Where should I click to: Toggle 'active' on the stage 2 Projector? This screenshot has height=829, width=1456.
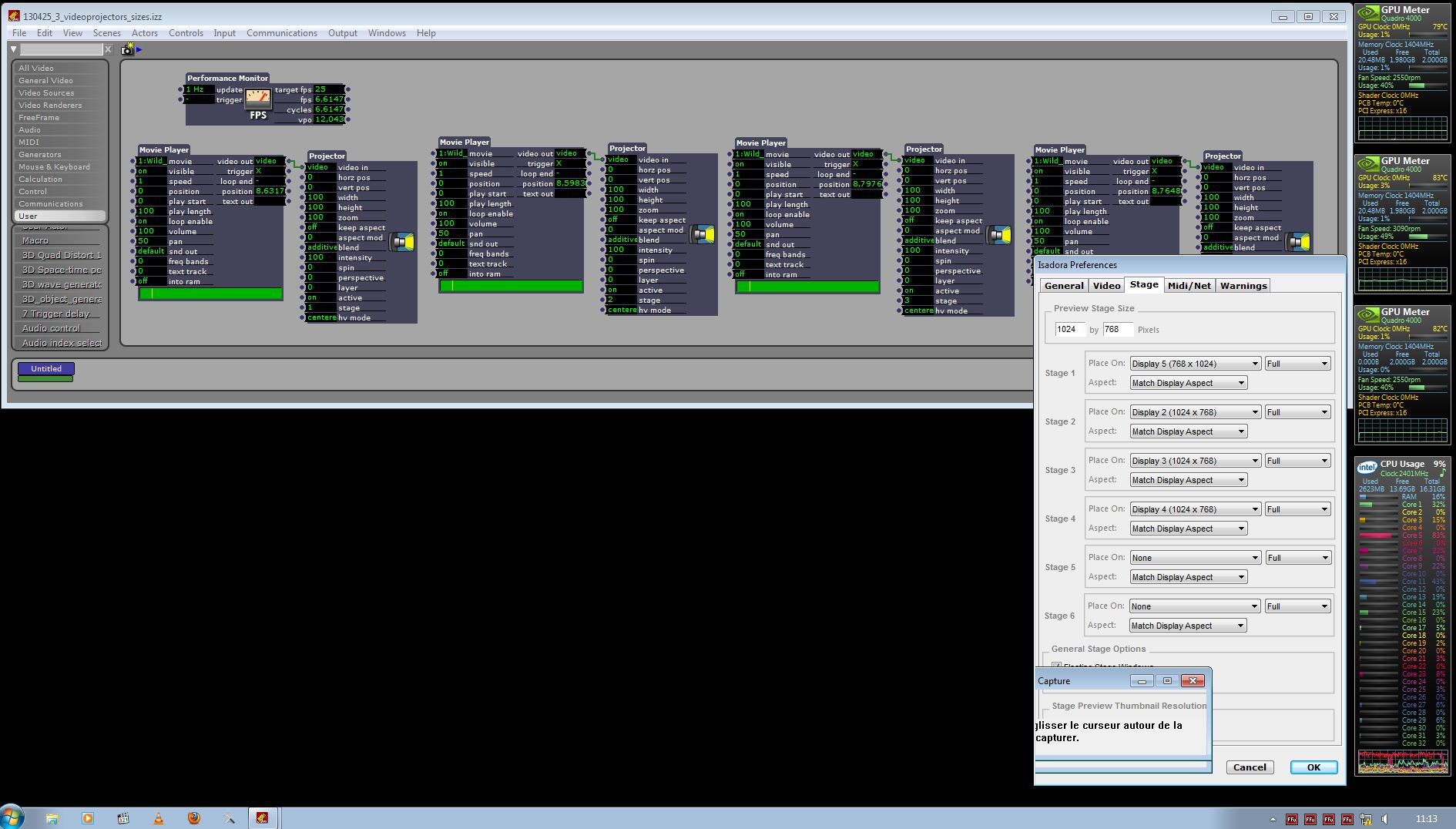pyautogui.click(x=620, y=290)
